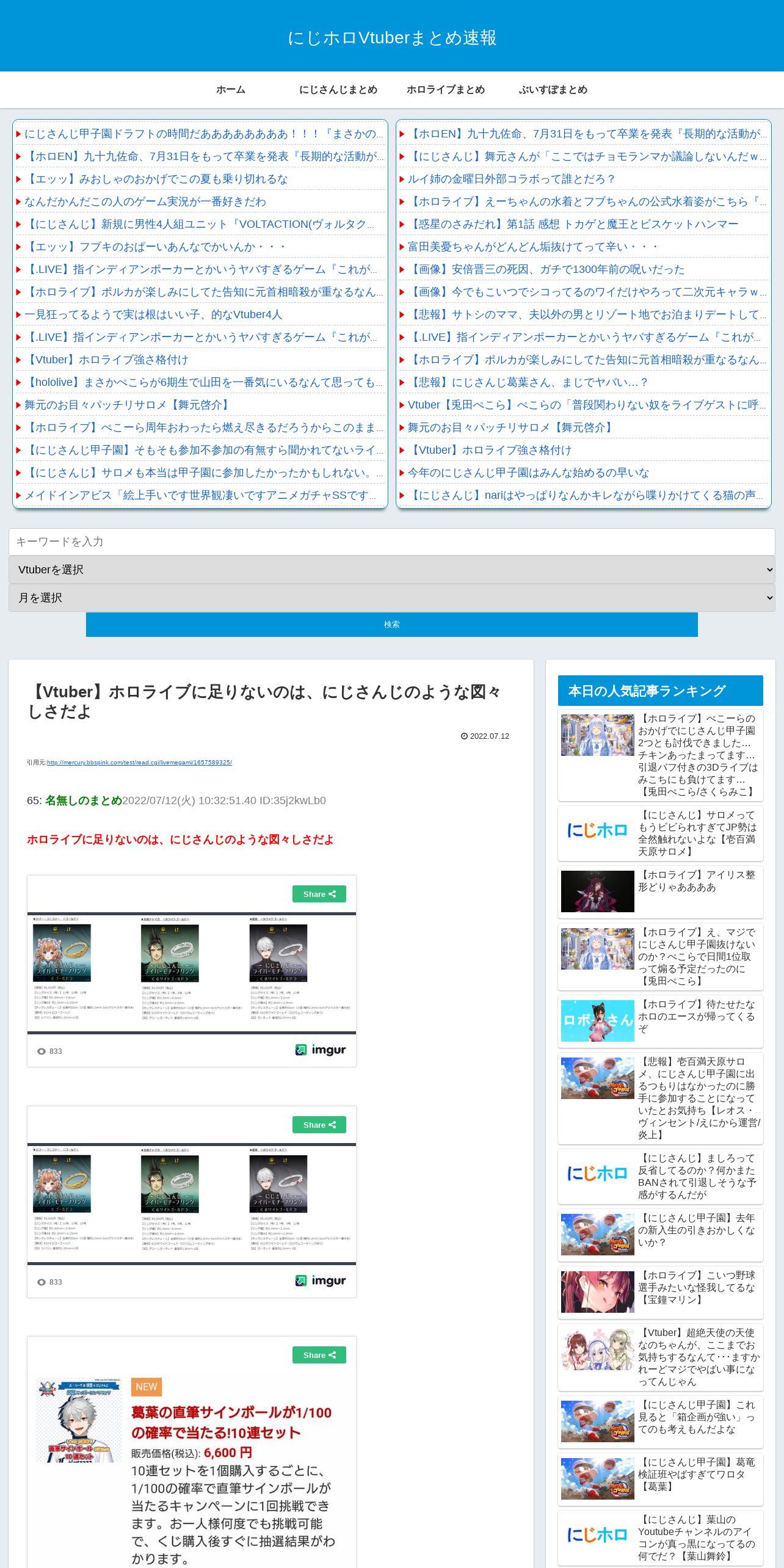The height and width of the screenshot is (1568, 784).
Task: Click the 一見狂ってるようで実は根はいい子 link
Action: pyautogui.click(x=153, y=314)
